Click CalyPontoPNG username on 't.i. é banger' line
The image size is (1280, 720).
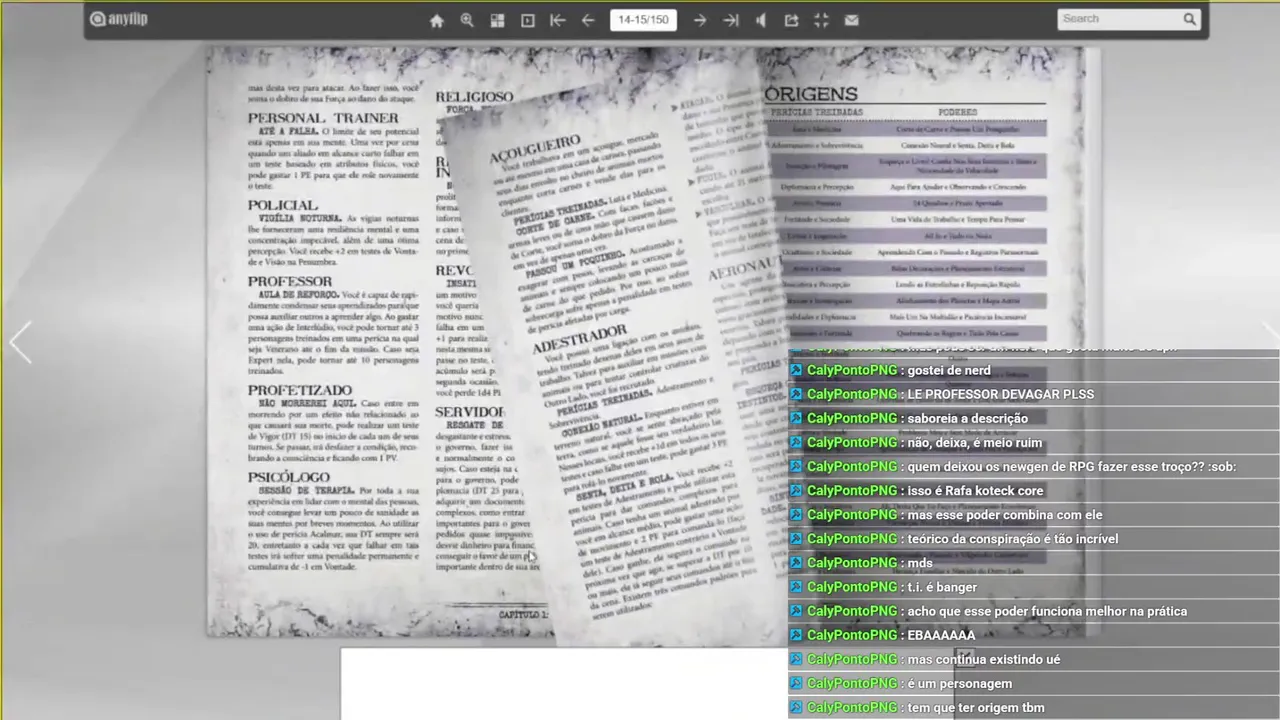click(x=852, y=586)
